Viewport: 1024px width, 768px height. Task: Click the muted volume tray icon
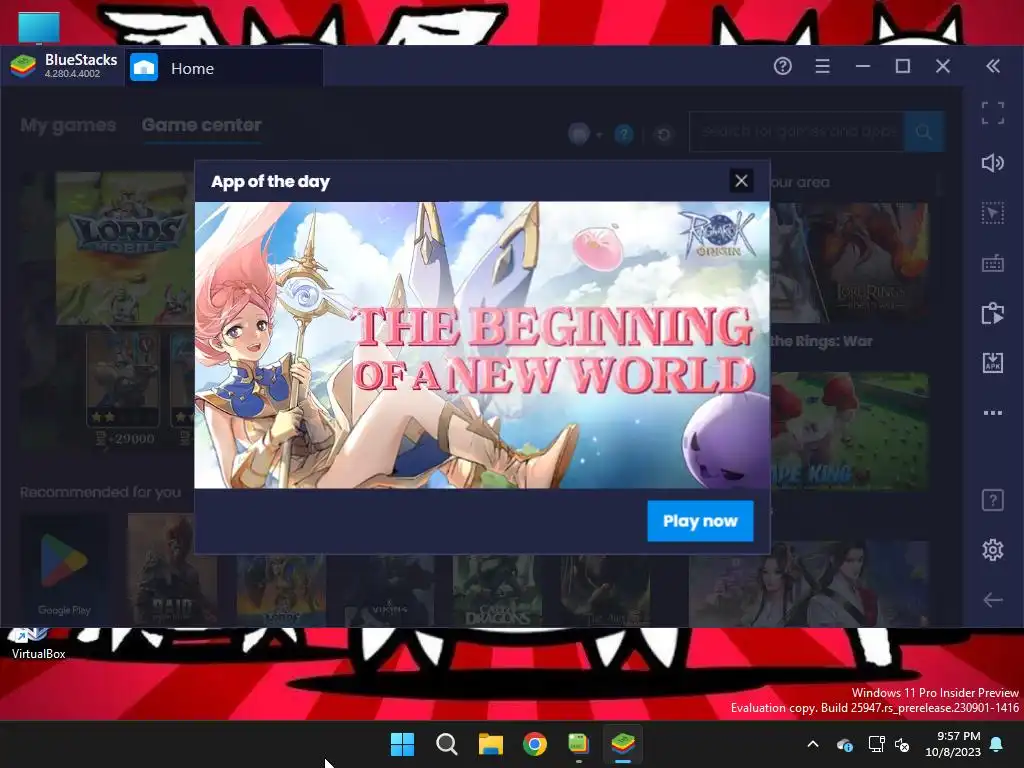[902, 744]
